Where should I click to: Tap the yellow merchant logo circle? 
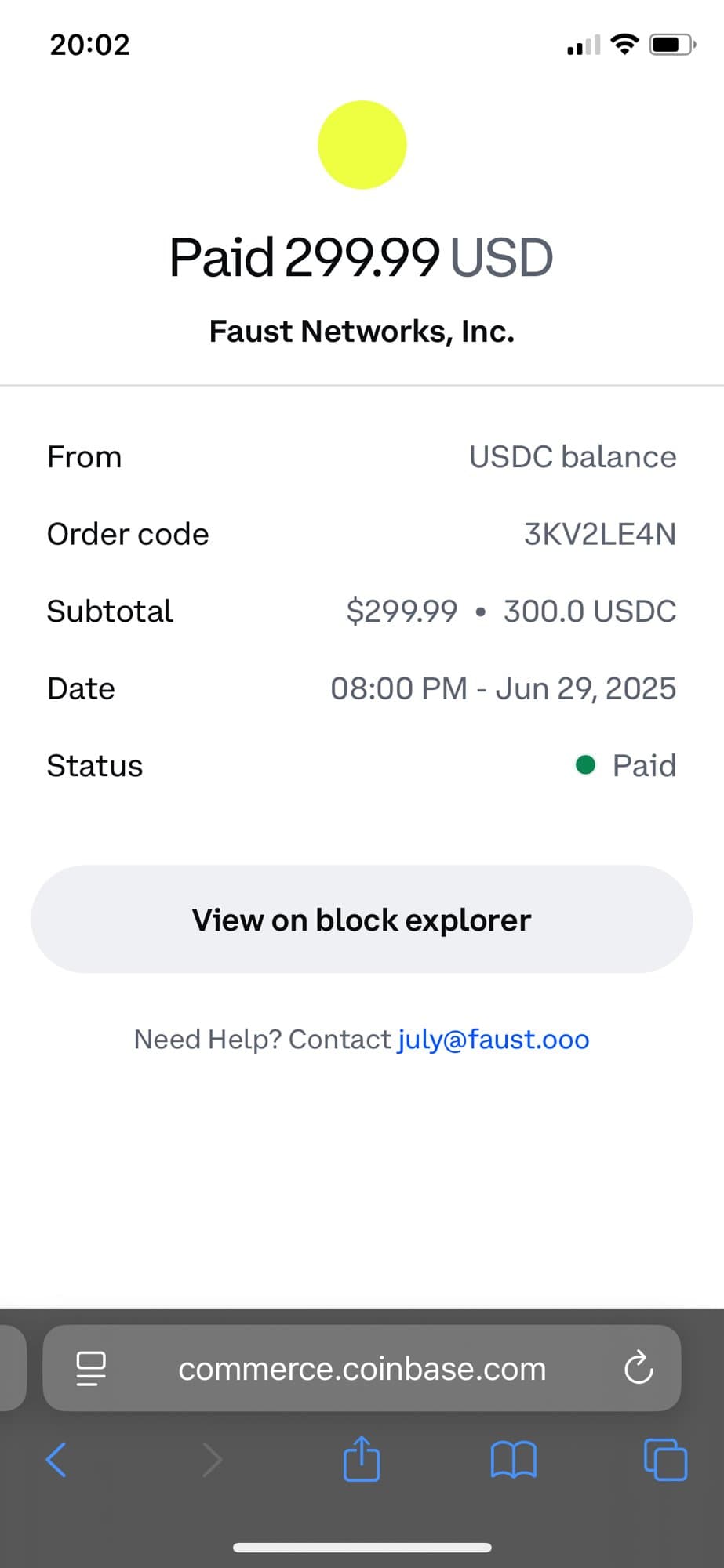pos(362,145)
